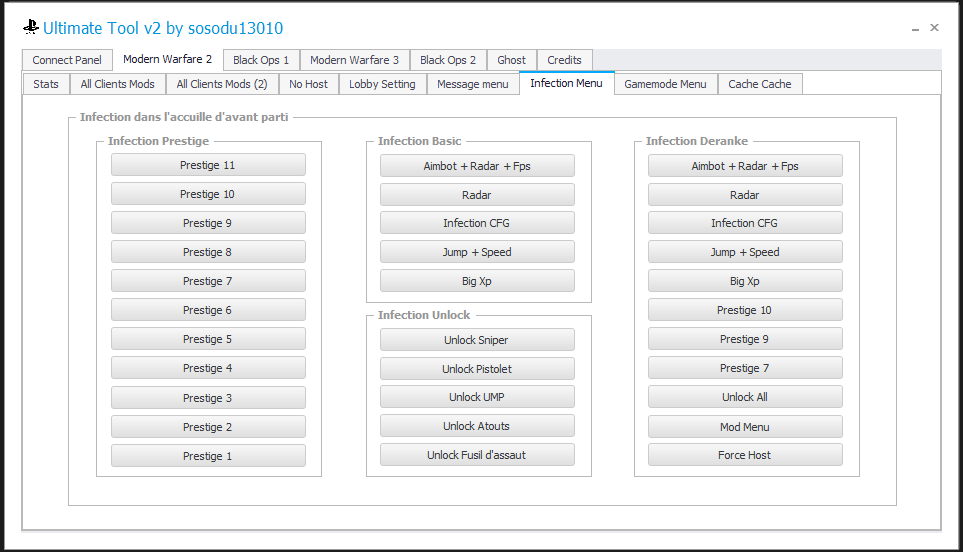Viewport: 963px width, 552px height.
Task: Click the Prestige 6 button
Action: 208,310
